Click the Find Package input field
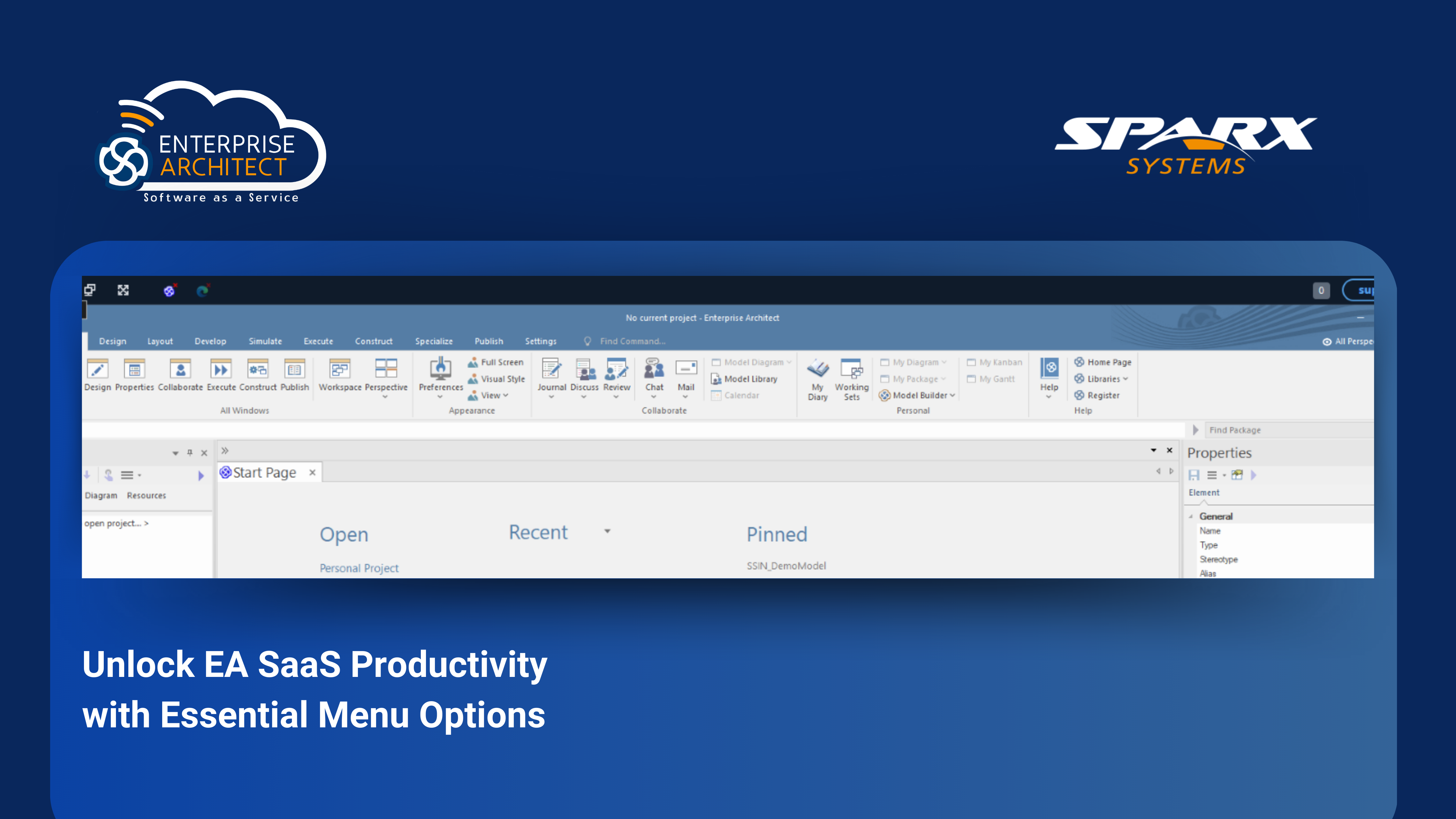 pyautogui.click(x=1289, y=430)
